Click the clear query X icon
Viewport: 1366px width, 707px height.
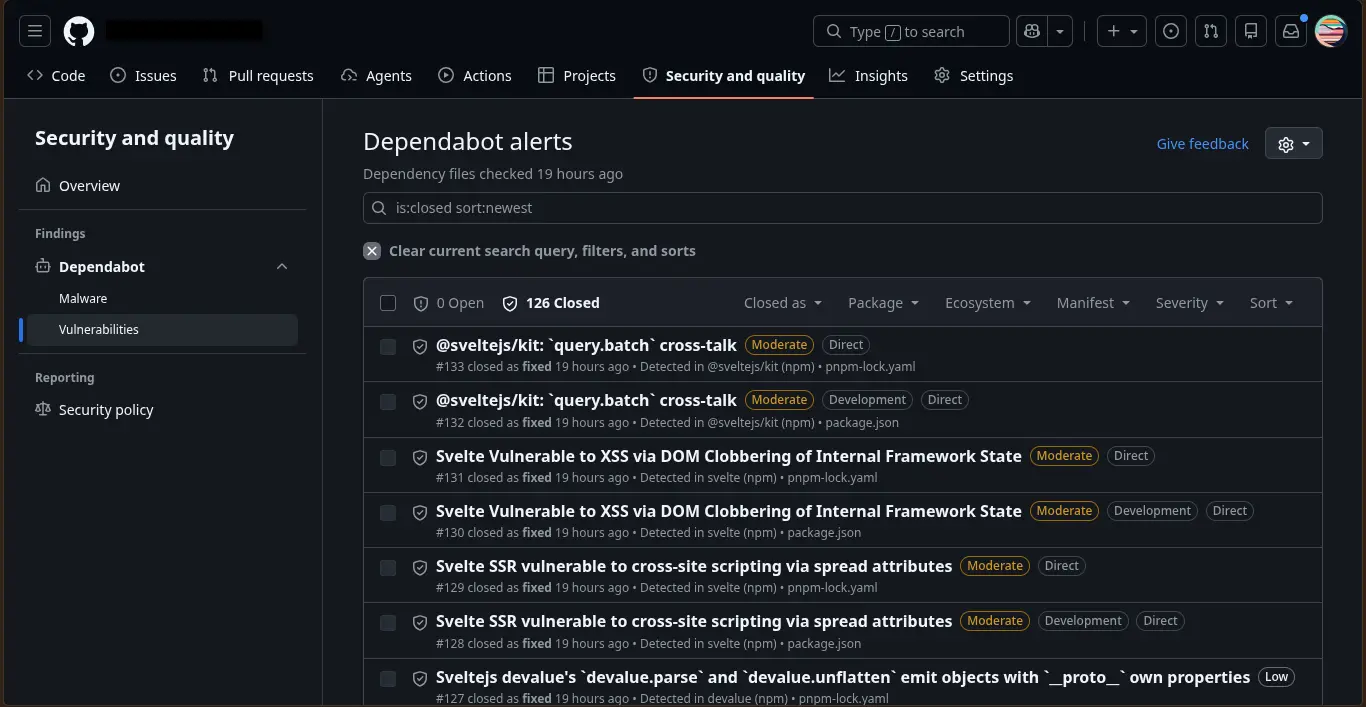tap(372, 251)
